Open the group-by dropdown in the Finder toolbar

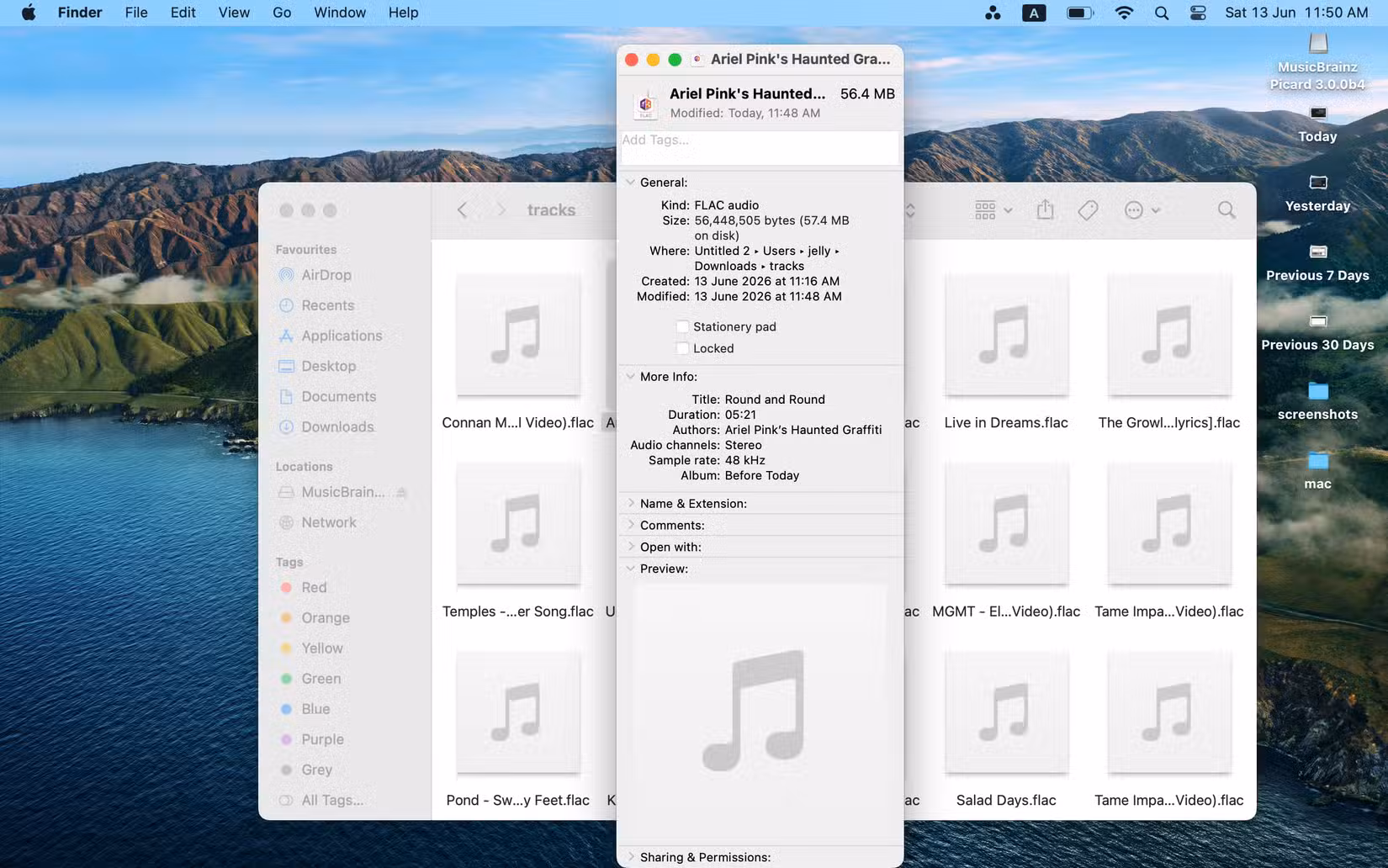[x=993, y=209]
